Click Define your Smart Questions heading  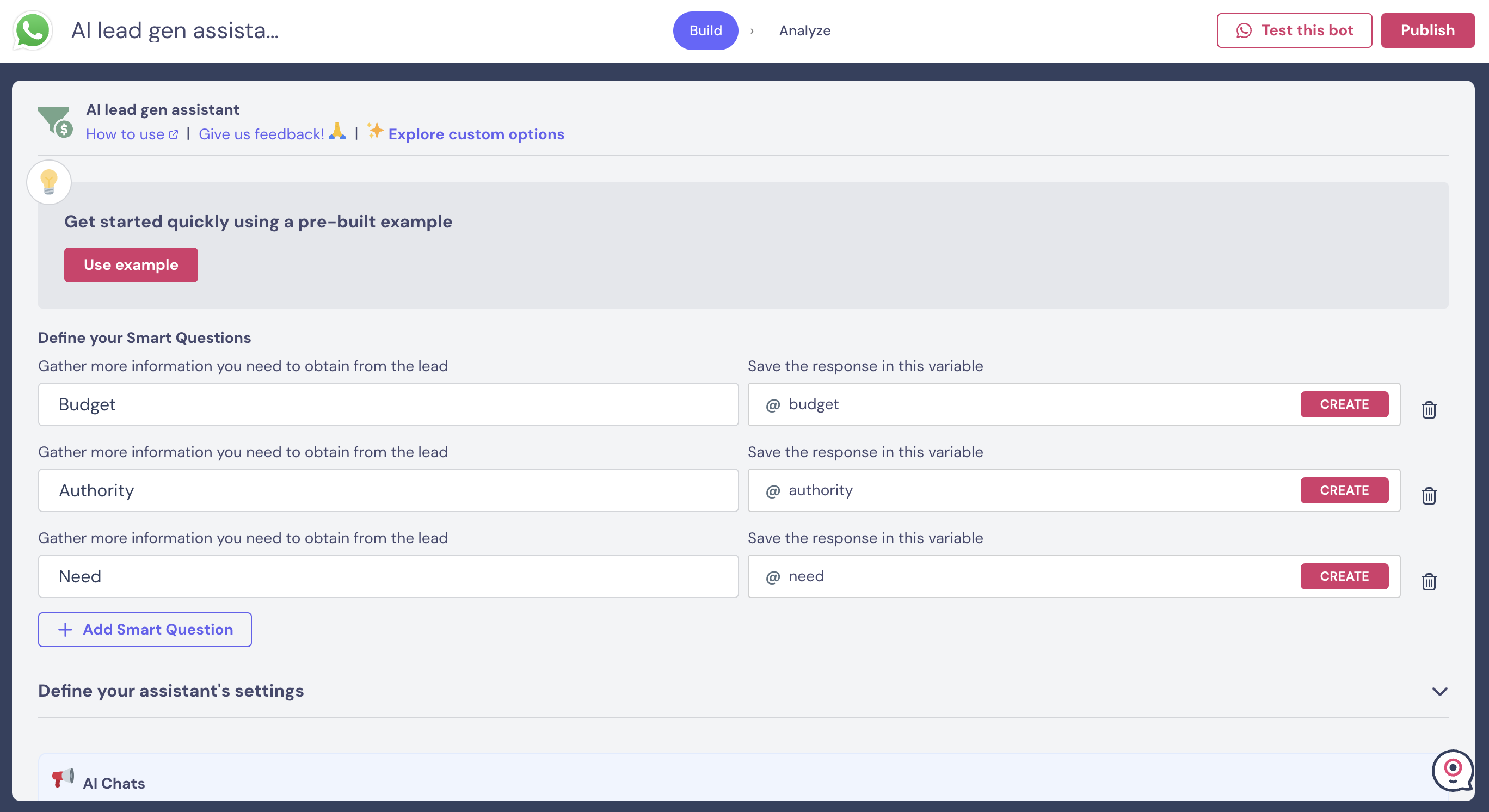click(x=145, y=337)
